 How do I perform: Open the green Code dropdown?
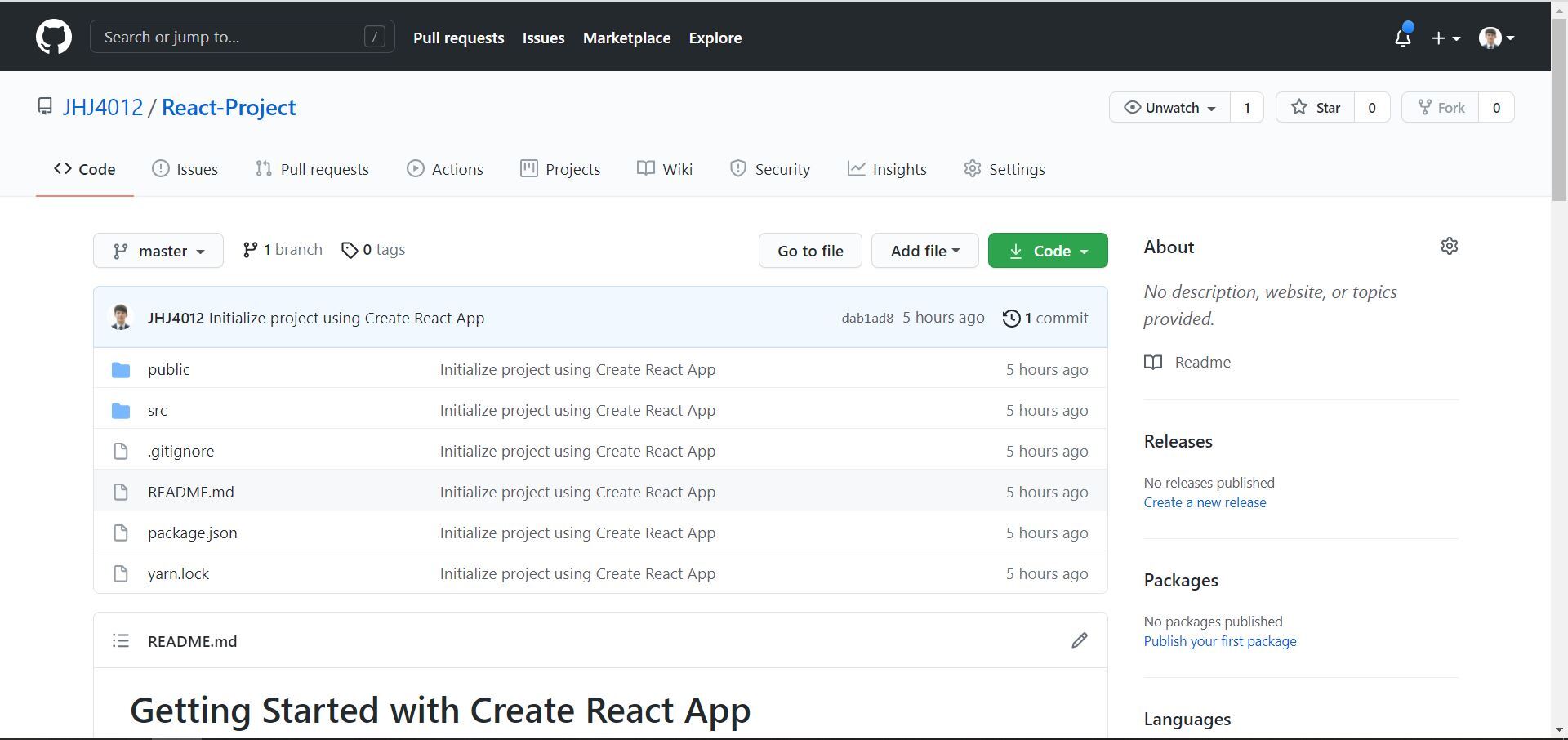pyautogui.click(x=1048, y=250)
